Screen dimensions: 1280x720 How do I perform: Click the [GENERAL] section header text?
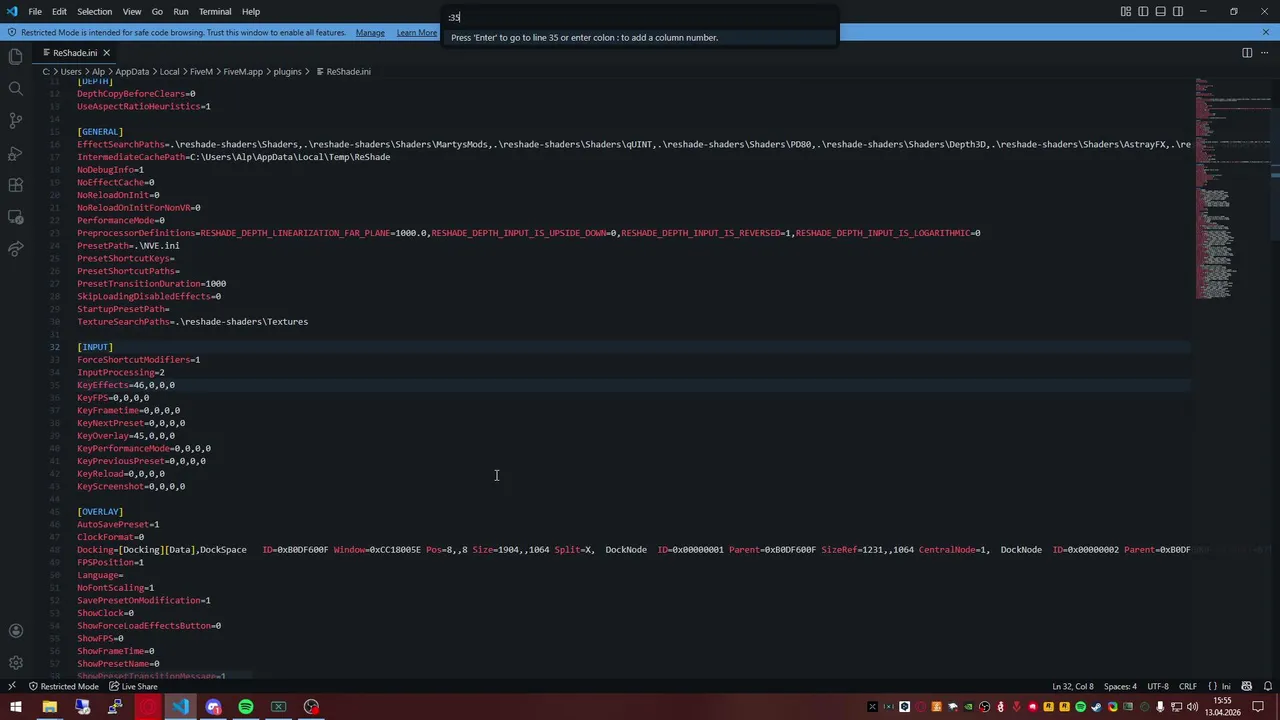coord(100,132)
